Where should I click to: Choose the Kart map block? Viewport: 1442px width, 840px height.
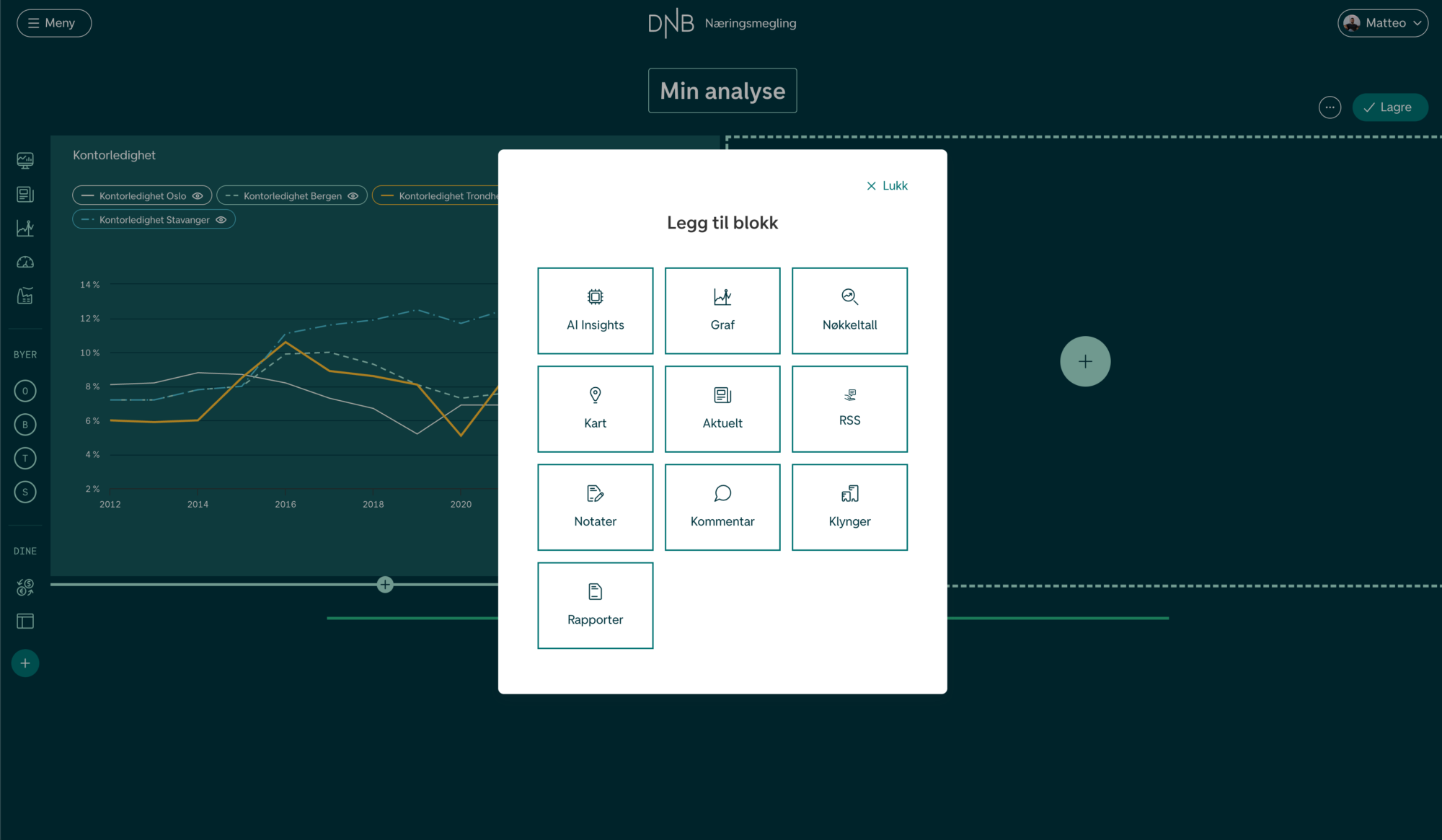click(x=595, y=409)
